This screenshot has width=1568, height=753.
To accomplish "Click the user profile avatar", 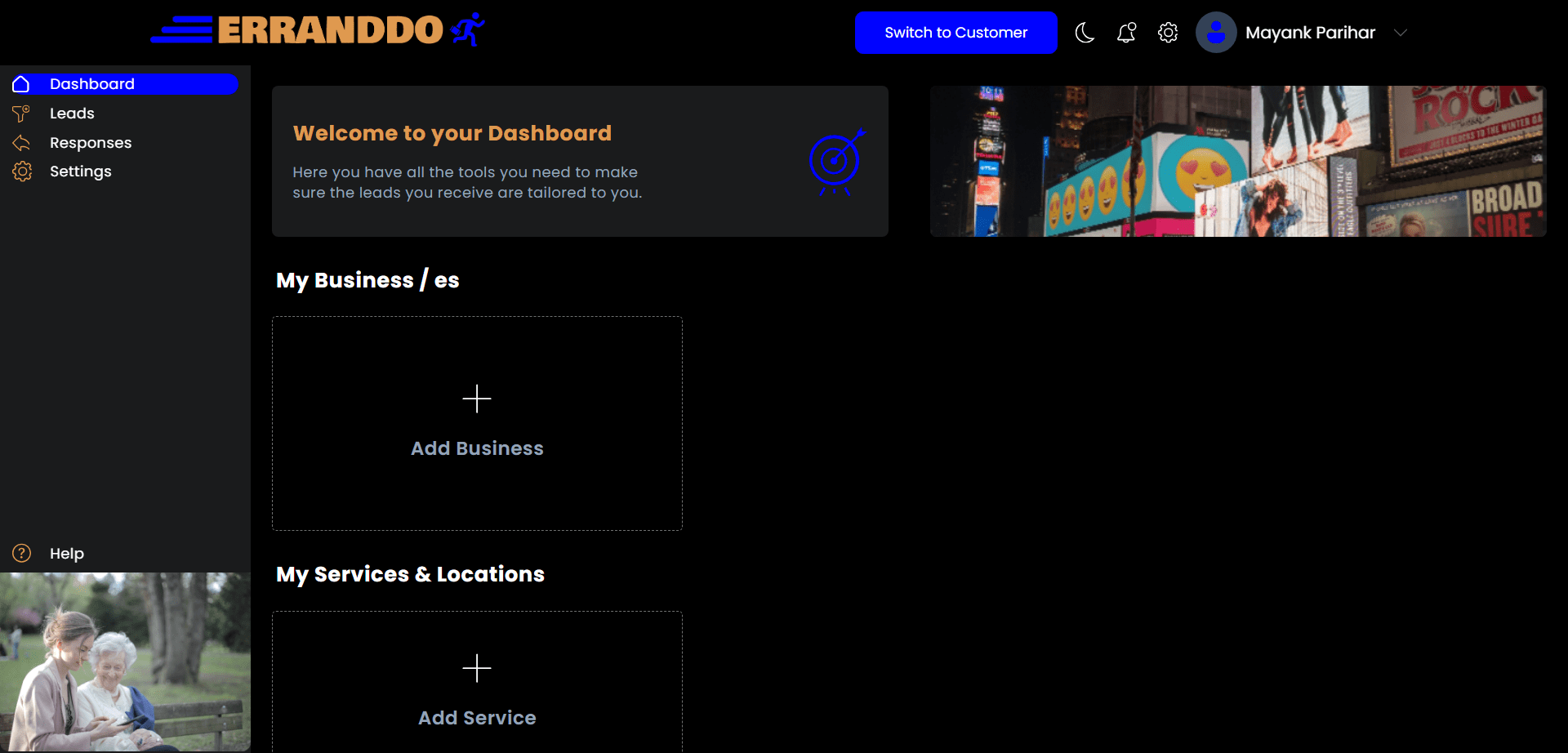I will click(1215, 33).
